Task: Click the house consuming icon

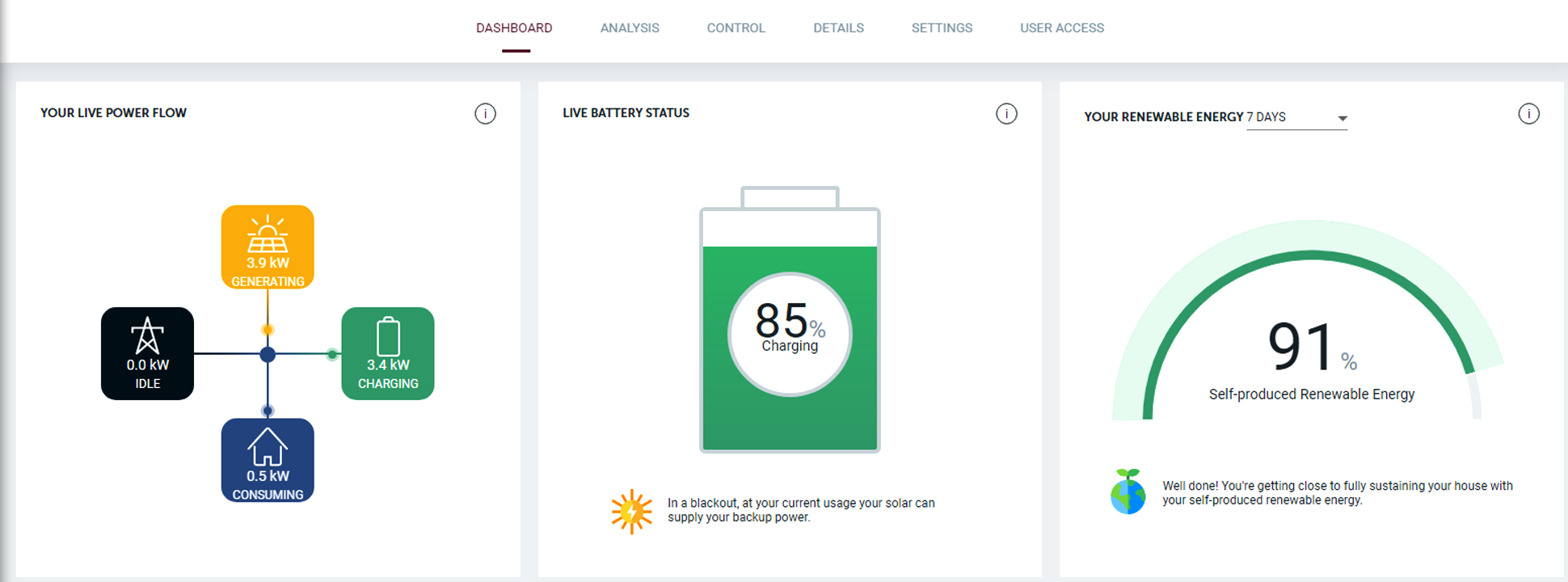Action: pyautogui.click(x=268, y=447)
